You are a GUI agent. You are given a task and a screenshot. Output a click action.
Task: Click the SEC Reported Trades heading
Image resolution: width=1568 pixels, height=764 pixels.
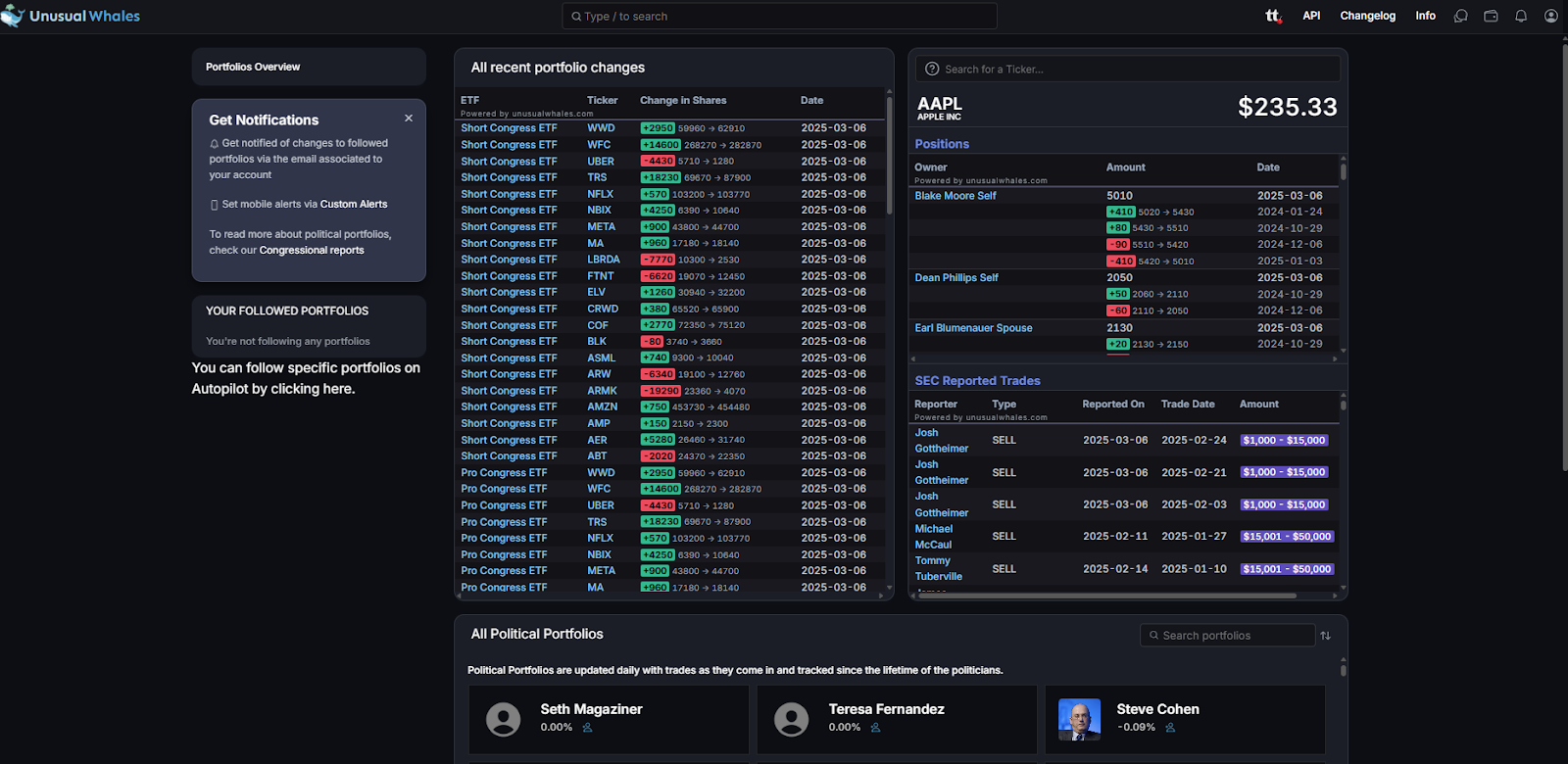click(x=977, y=381)
